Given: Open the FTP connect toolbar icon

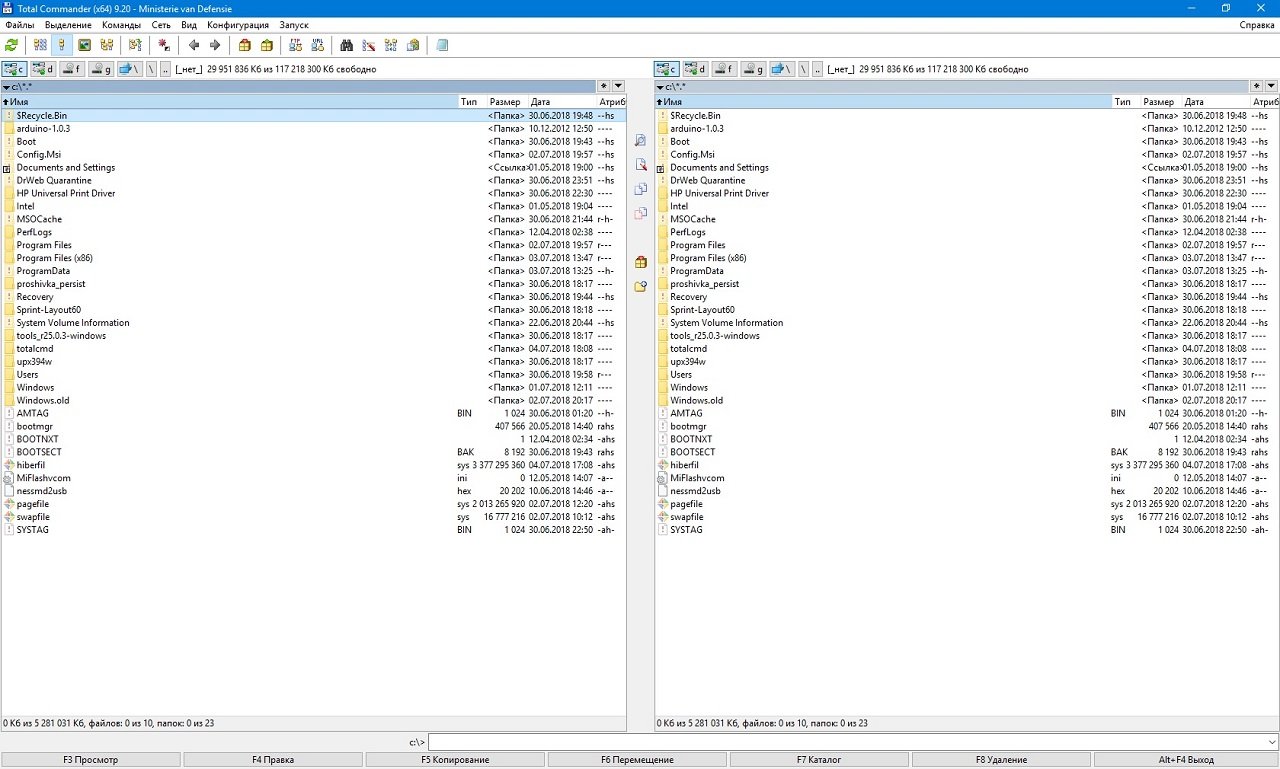Looking at the screenshot, I should point(294,45).
